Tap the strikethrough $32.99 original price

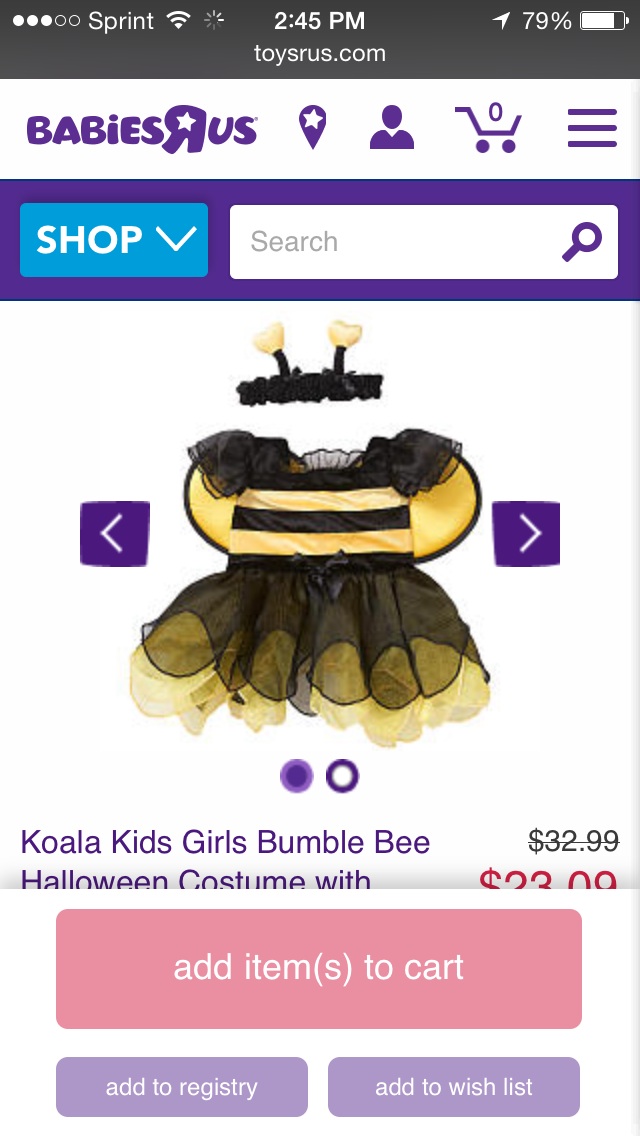573,841
